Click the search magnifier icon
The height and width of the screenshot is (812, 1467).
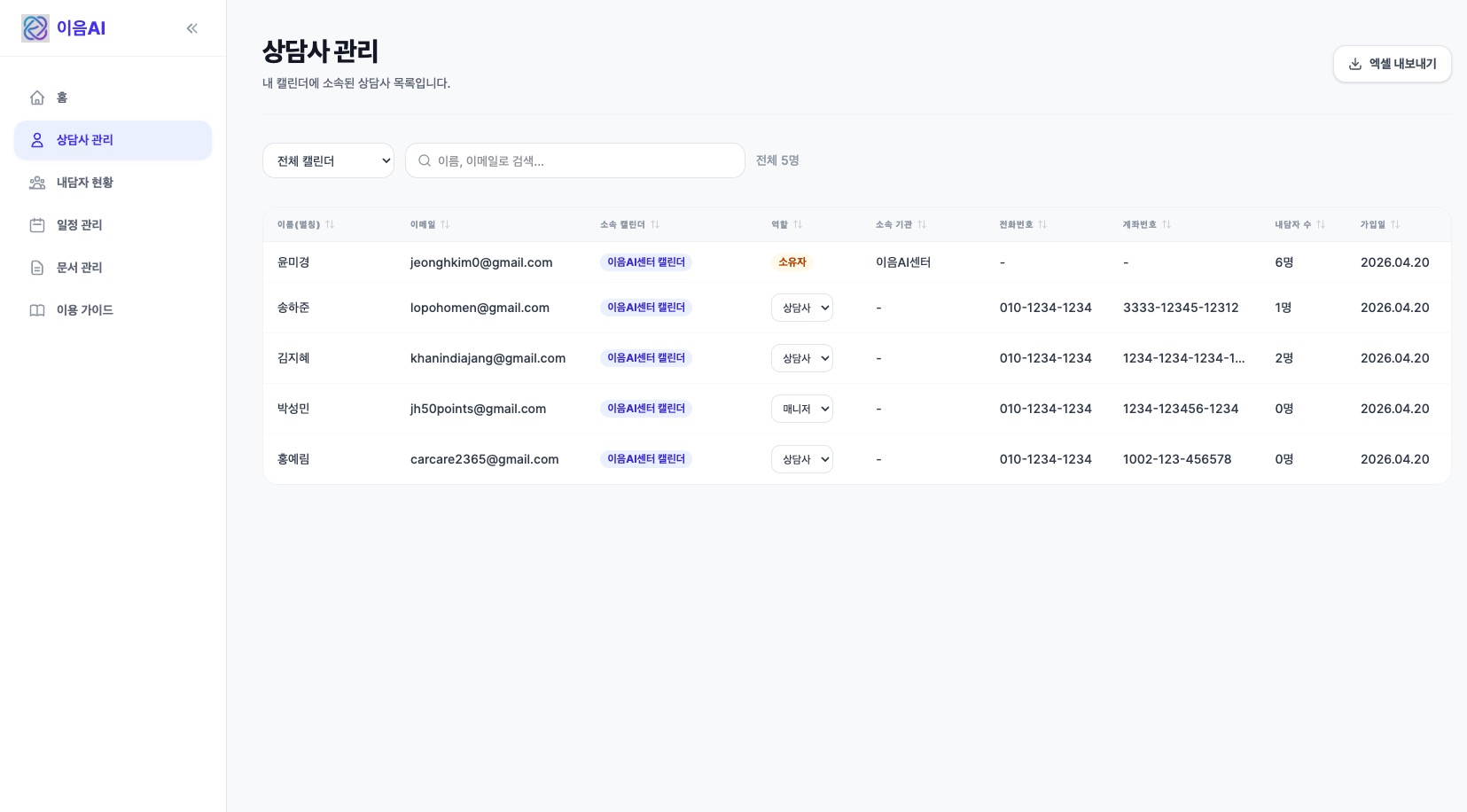pyautogui.click(x=425, y=160)
